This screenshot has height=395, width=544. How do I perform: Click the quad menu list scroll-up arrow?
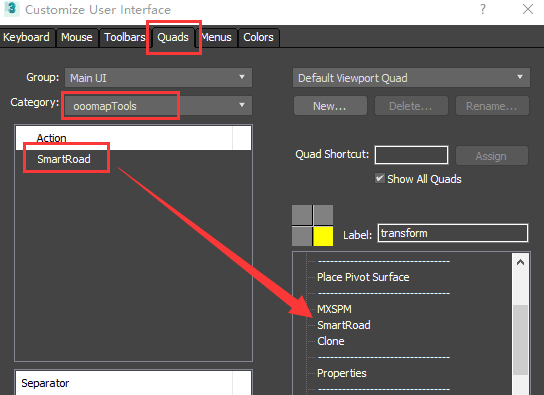tap(520, 263)
